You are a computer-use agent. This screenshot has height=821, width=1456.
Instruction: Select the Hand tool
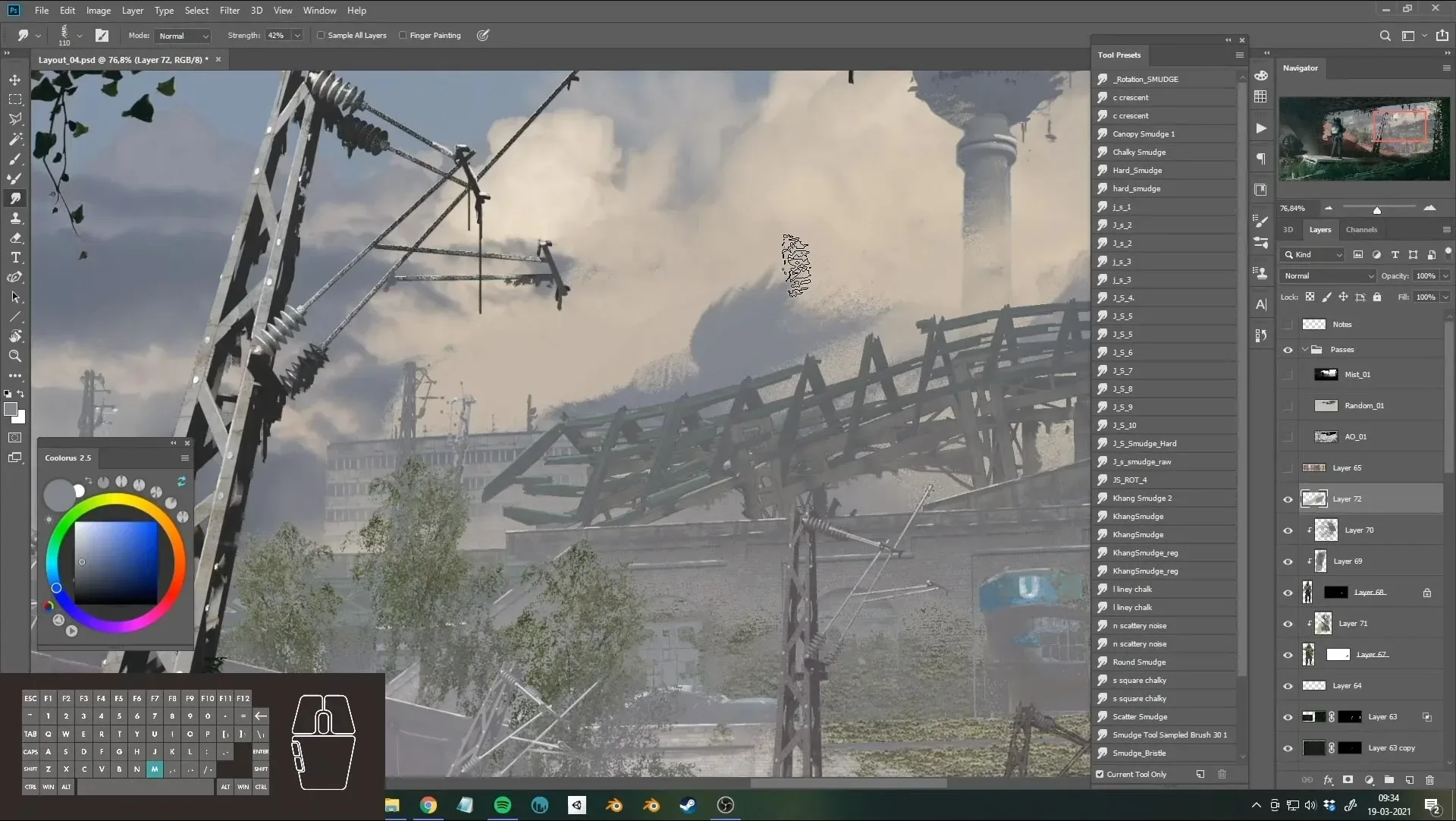[x=15, y=336]
